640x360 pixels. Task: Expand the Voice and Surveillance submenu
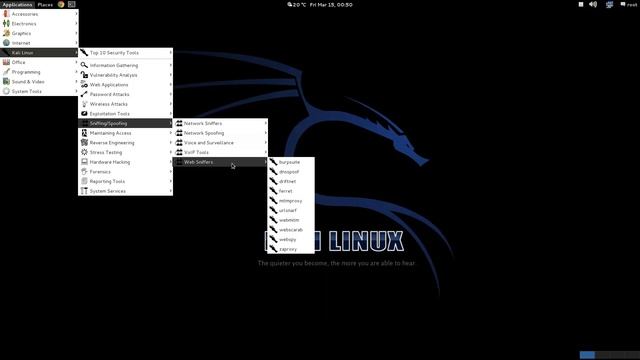point(220,142)
